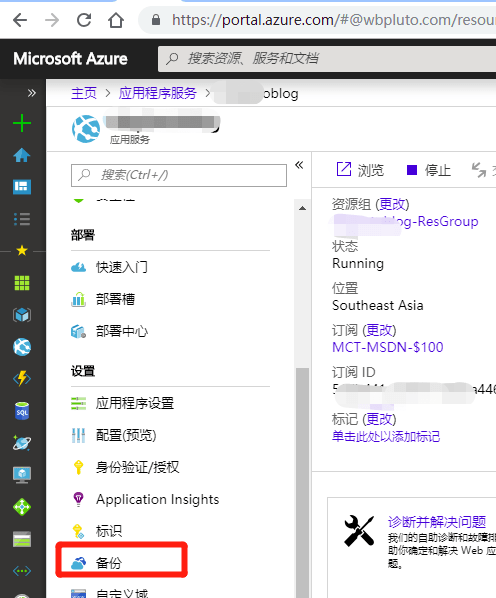This screenshot has width=496, height=598.
Task: Click the Favorites star in sidebar
Action: click(22, 251)
